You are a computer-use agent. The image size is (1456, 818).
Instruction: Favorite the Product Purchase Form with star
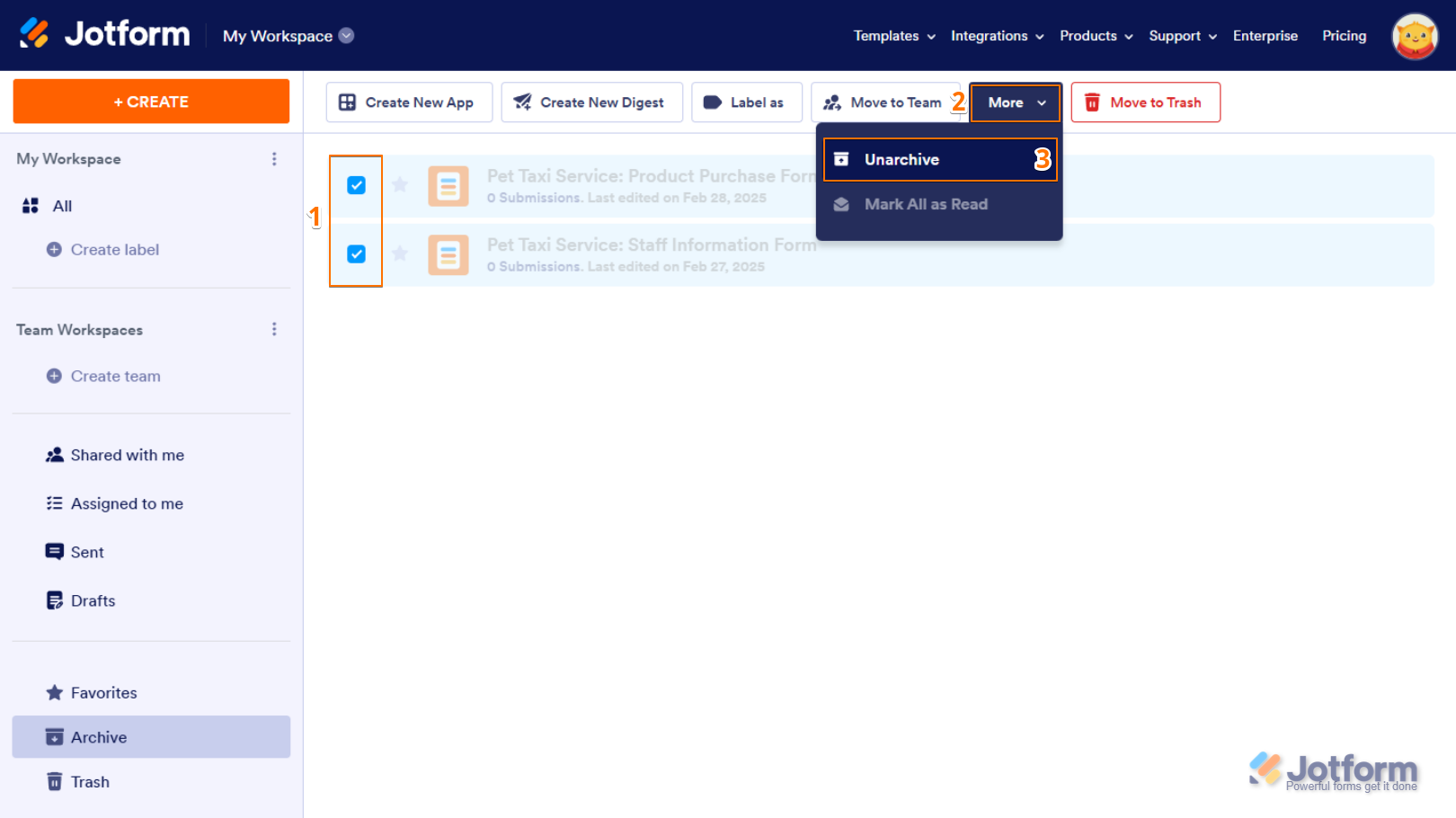[x=400, y=185]
